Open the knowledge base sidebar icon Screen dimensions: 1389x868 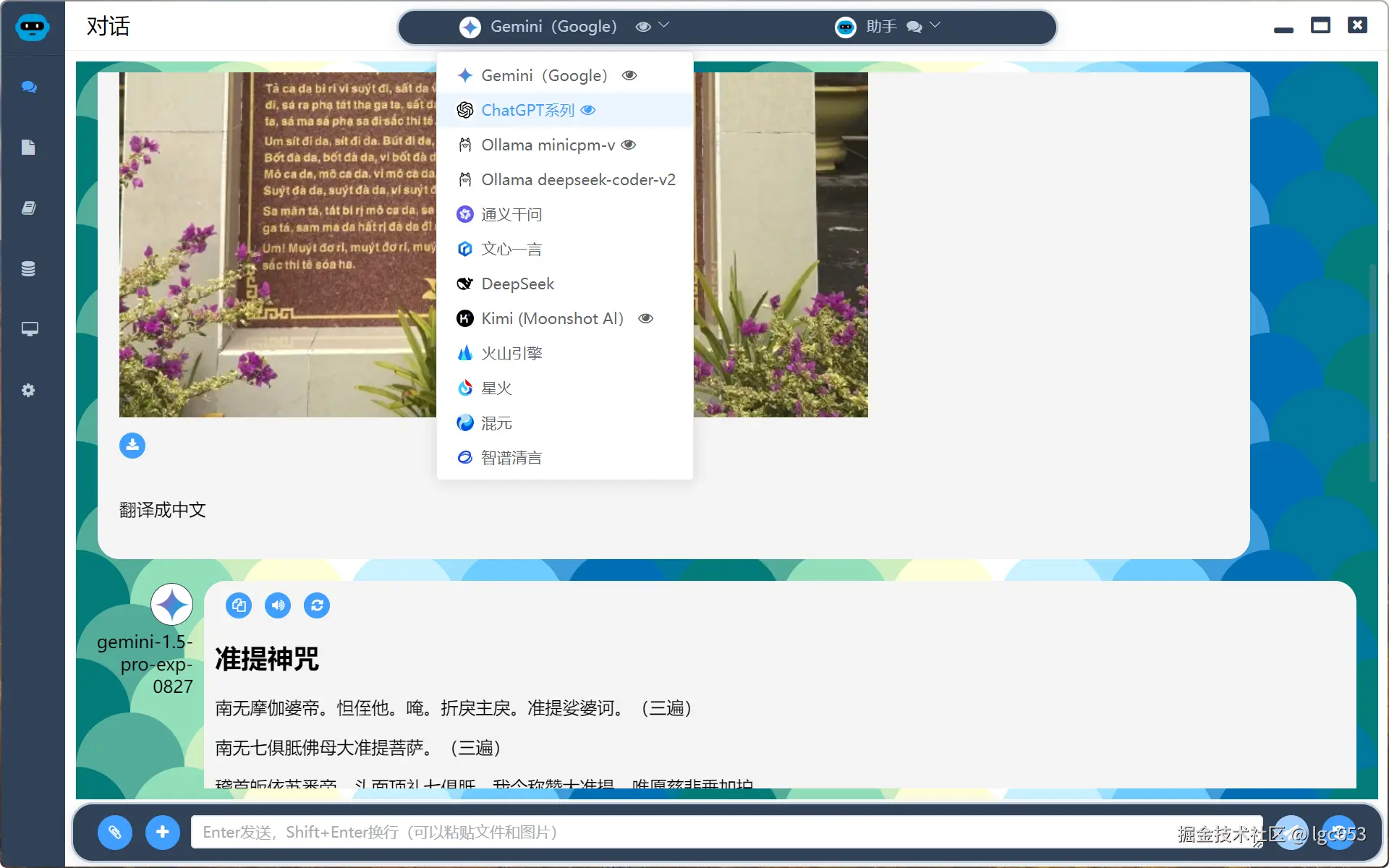[x=29, y=208]
